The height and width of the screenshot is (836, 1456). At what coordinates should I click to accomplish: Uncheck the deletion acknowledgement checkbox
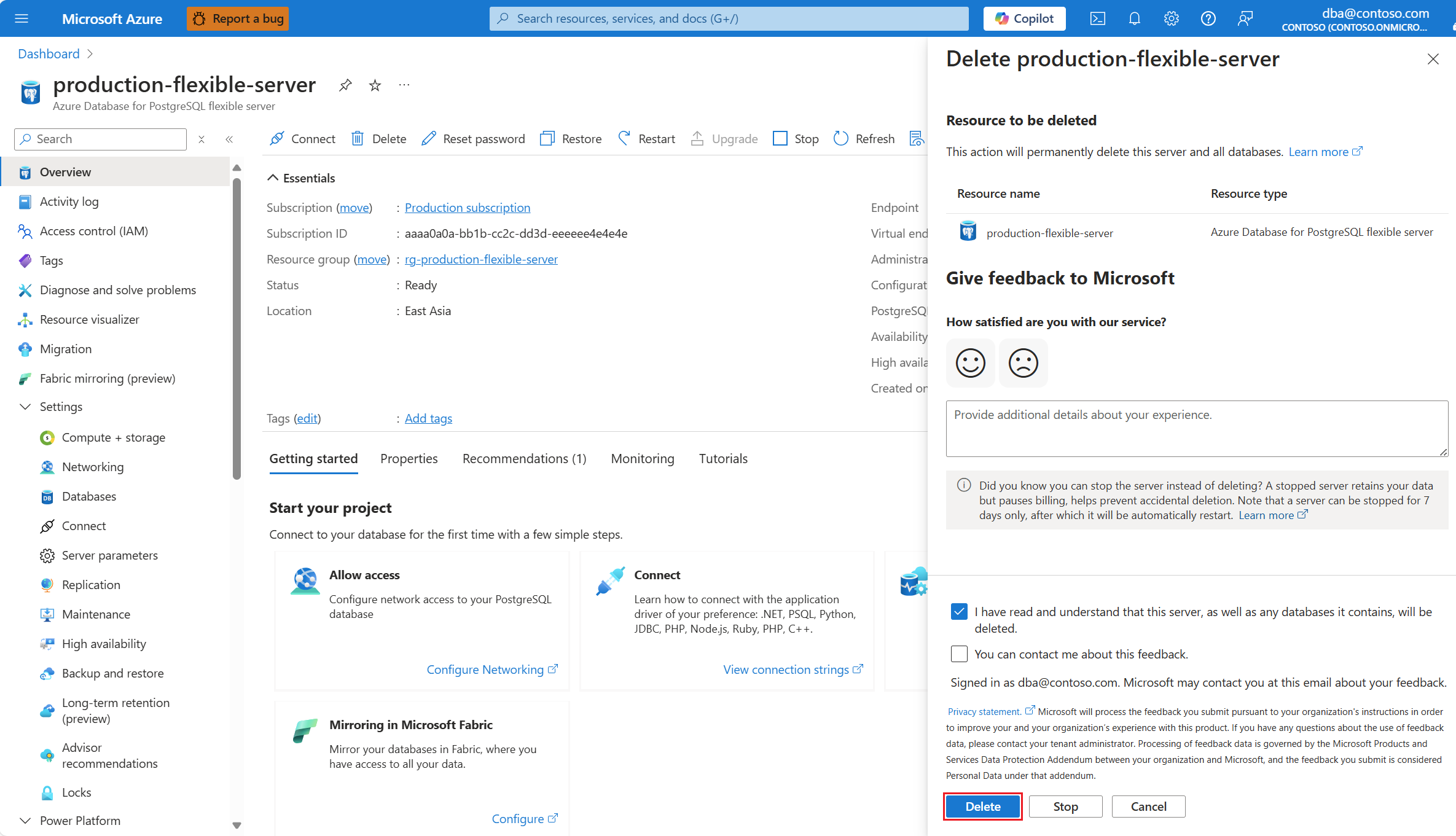click(959, 612)
